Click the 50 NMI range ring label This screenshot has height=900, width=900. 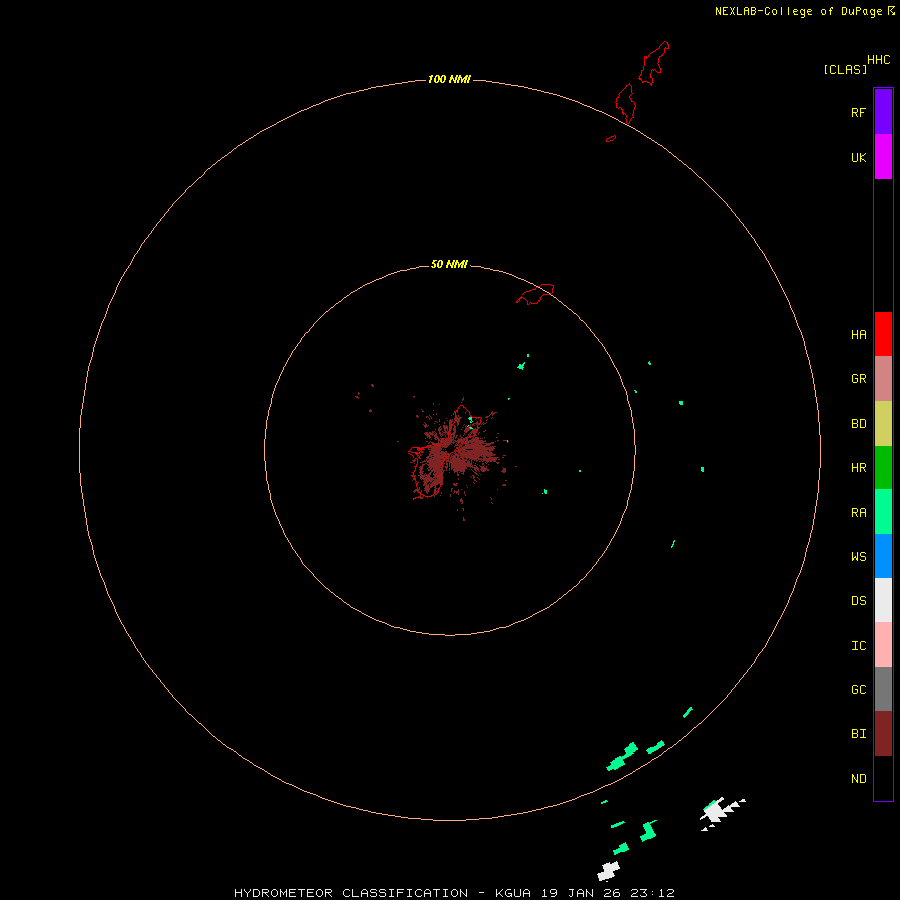coord(449,264)
